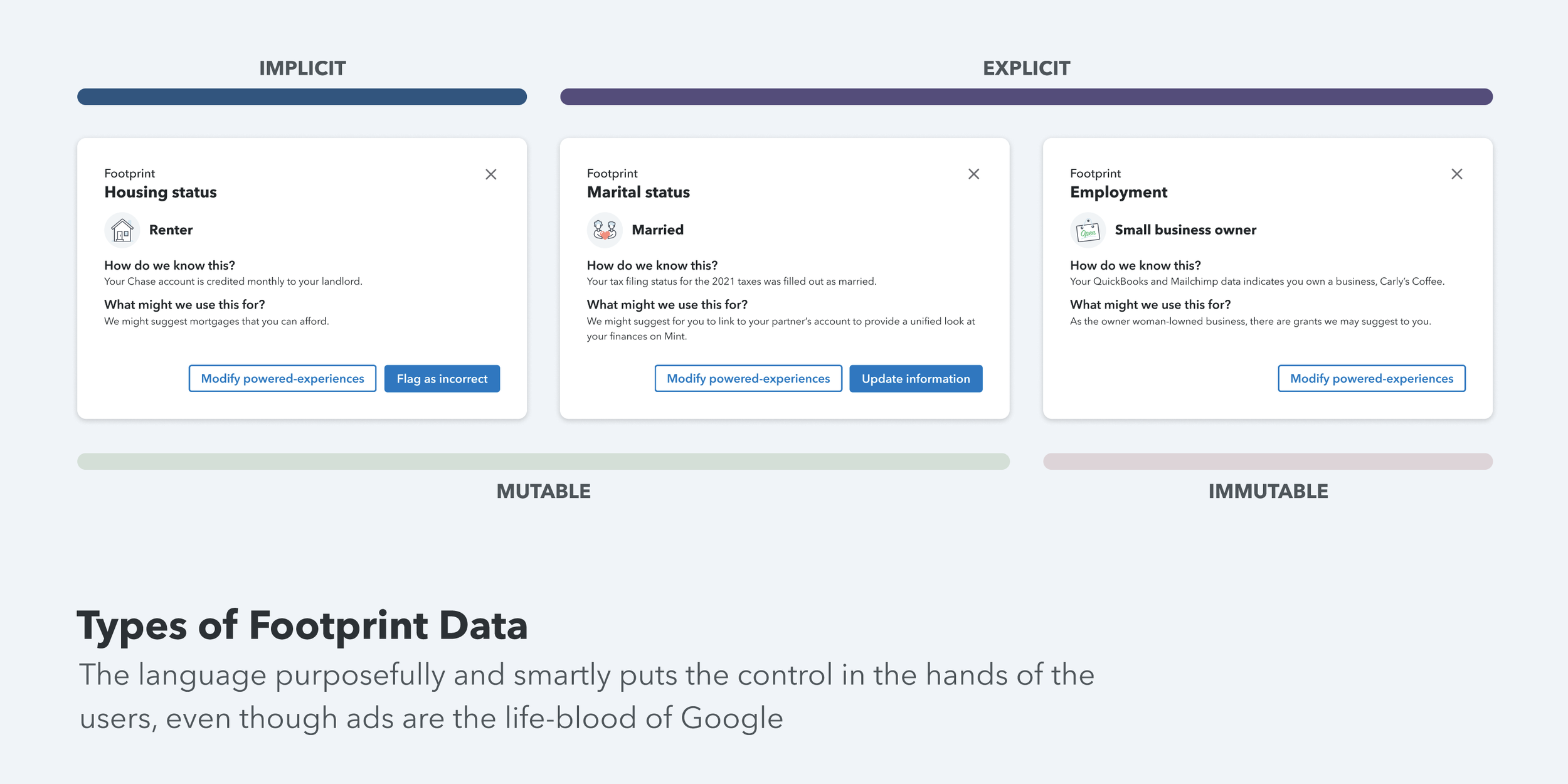Select the pink Immutable bar

1268,462
